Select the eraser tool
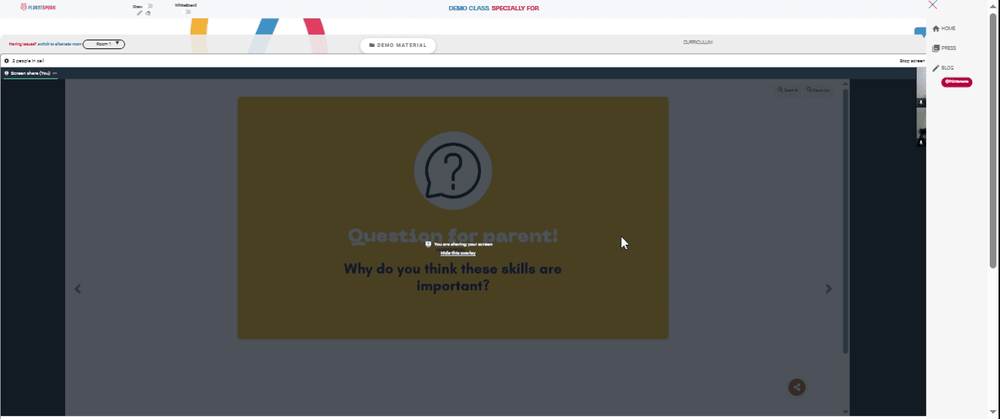 148,13
